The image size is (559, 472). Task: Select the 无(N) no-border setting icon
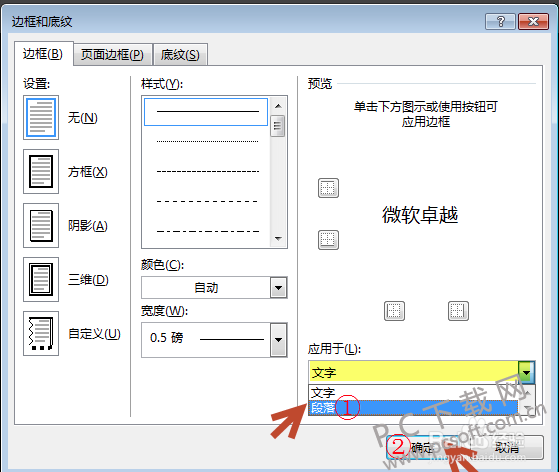41,118
